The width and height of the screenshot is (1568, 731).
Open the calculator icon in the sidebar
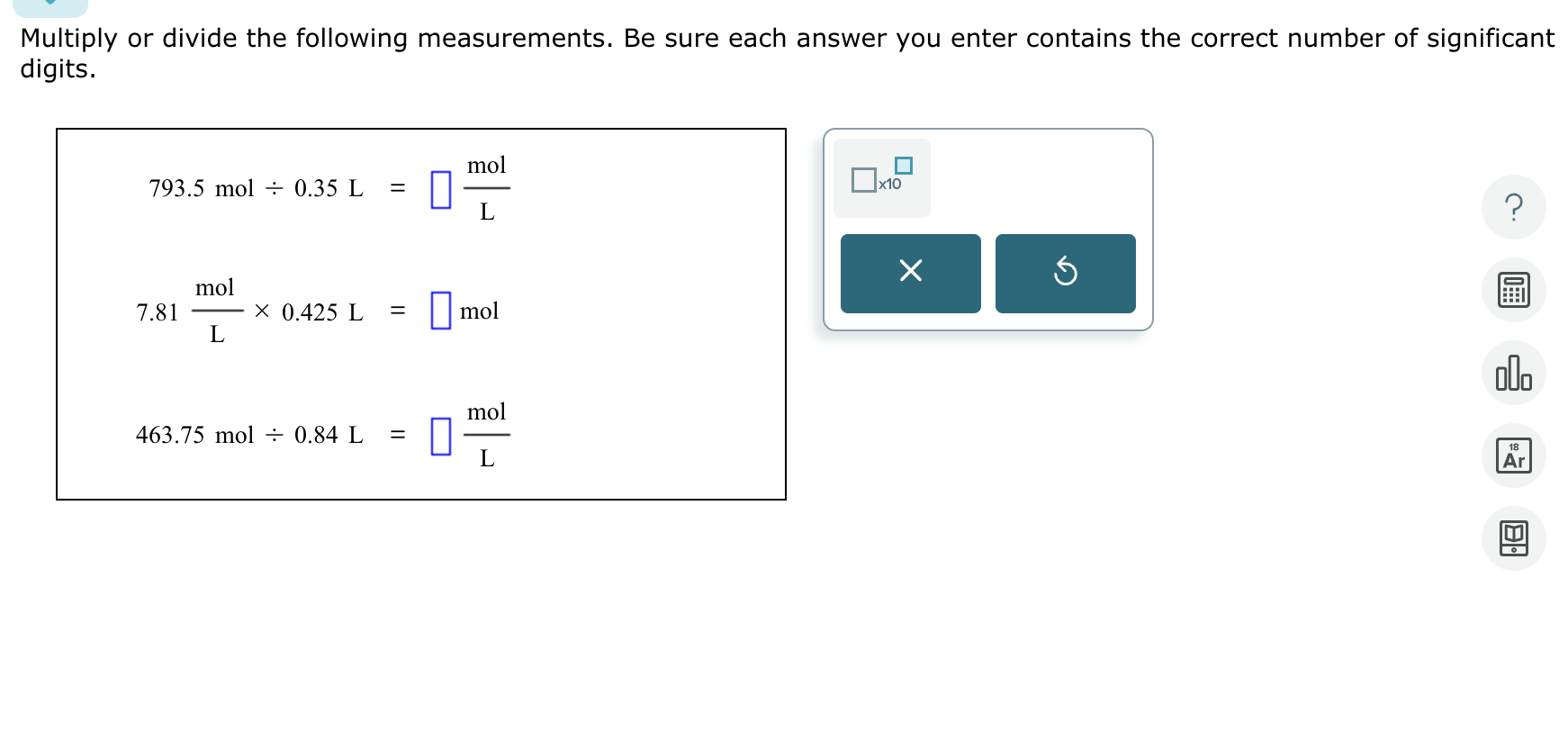click(1513, 290)
